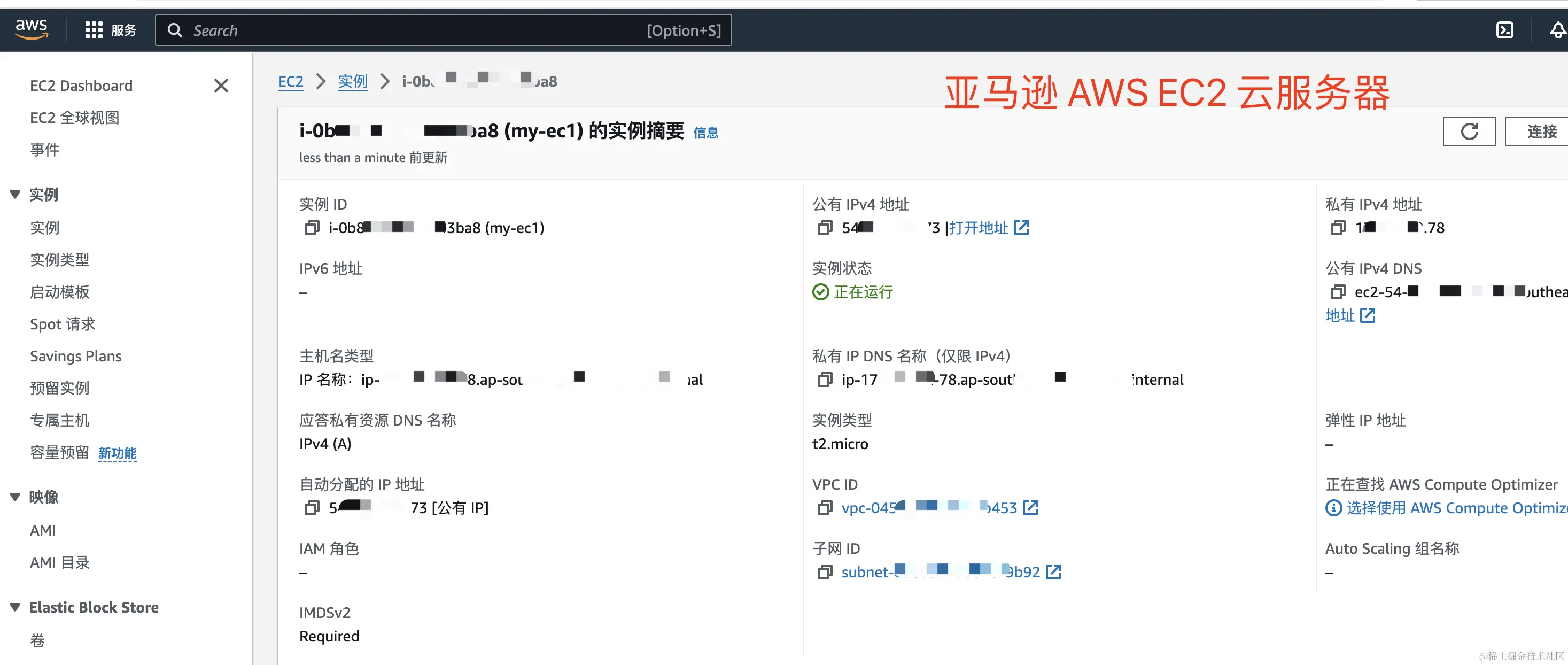Image resolution: width=1568 pixels, height=665 pixels.
Task: Open Spot 请求 in sidebar
Action: tap(63, 324)
